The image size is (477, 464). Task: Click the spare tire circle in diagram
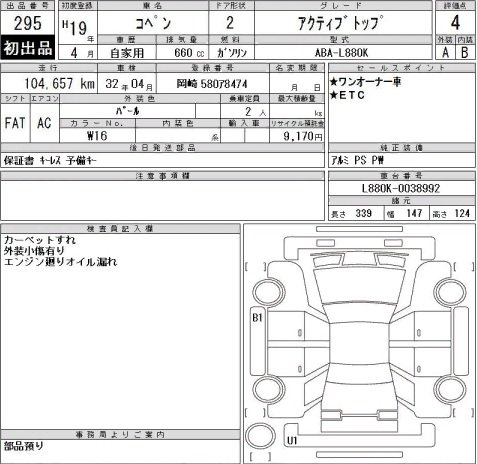(261, 436)
